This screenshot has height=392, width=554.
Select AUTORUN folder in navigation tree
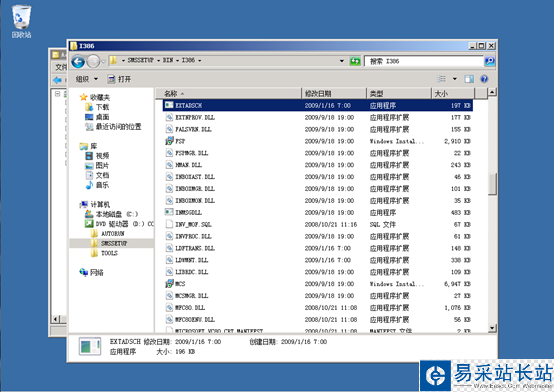(x=113, y=233)
